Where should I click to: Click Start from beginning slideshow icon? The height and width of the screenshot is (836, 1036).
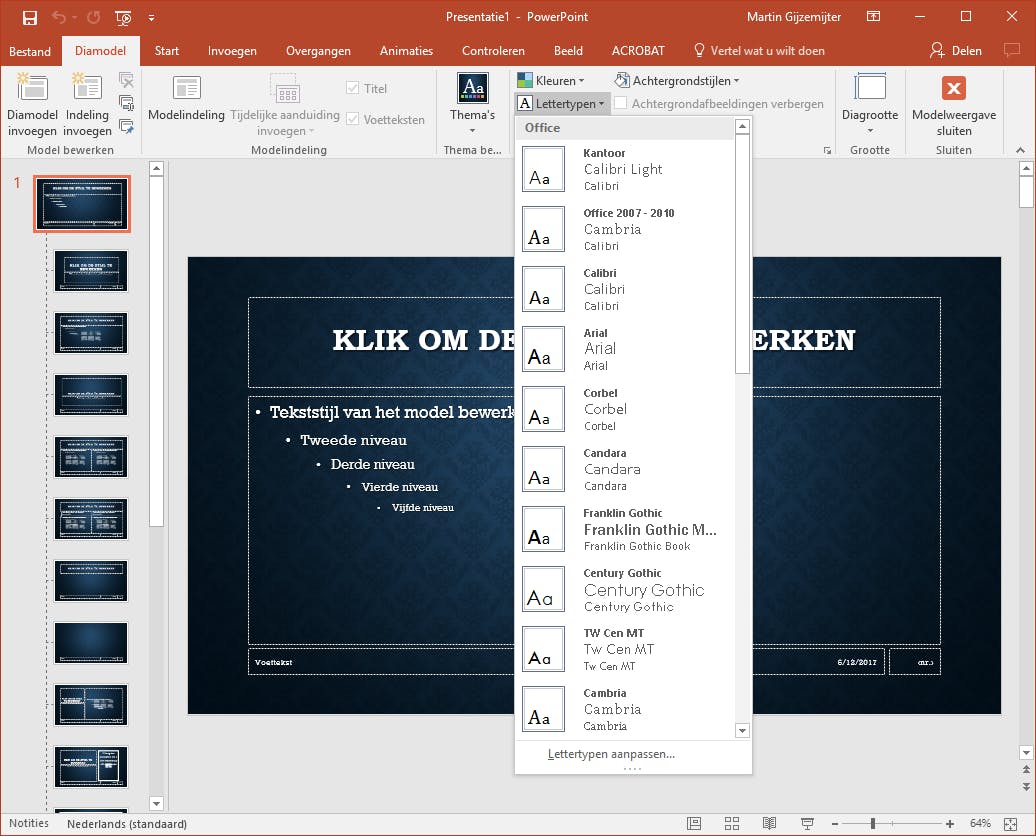click(123, 17)
